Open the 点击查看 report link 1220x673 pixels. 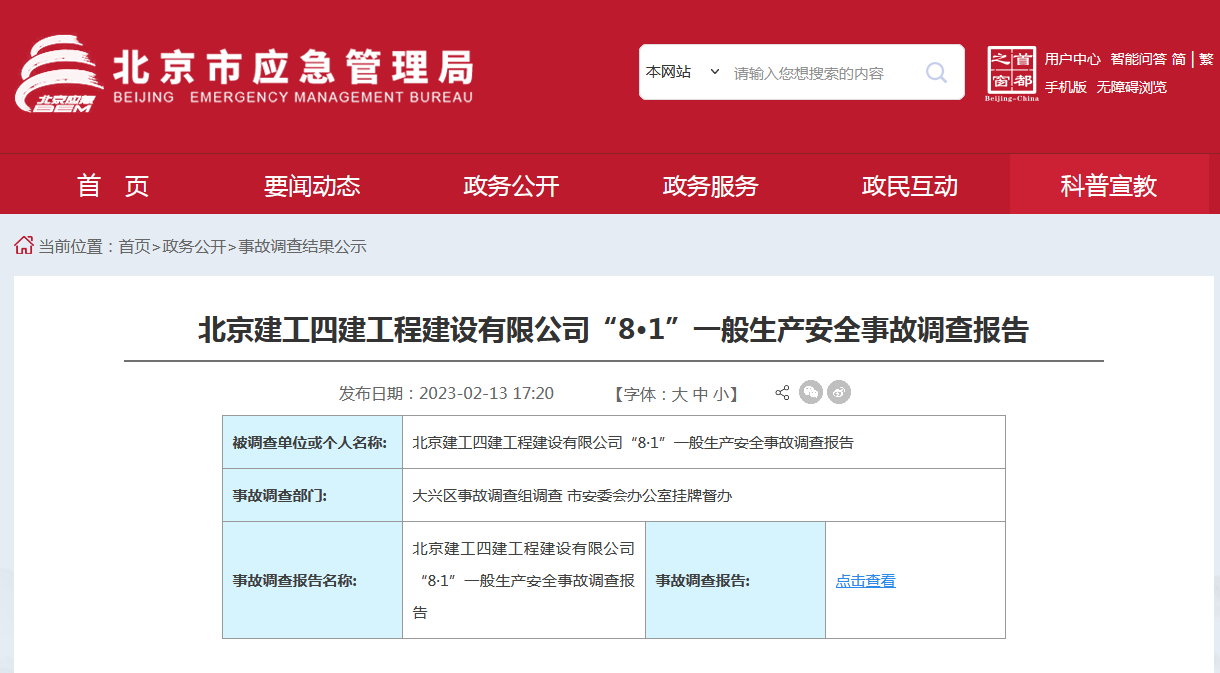click(866, 581)
